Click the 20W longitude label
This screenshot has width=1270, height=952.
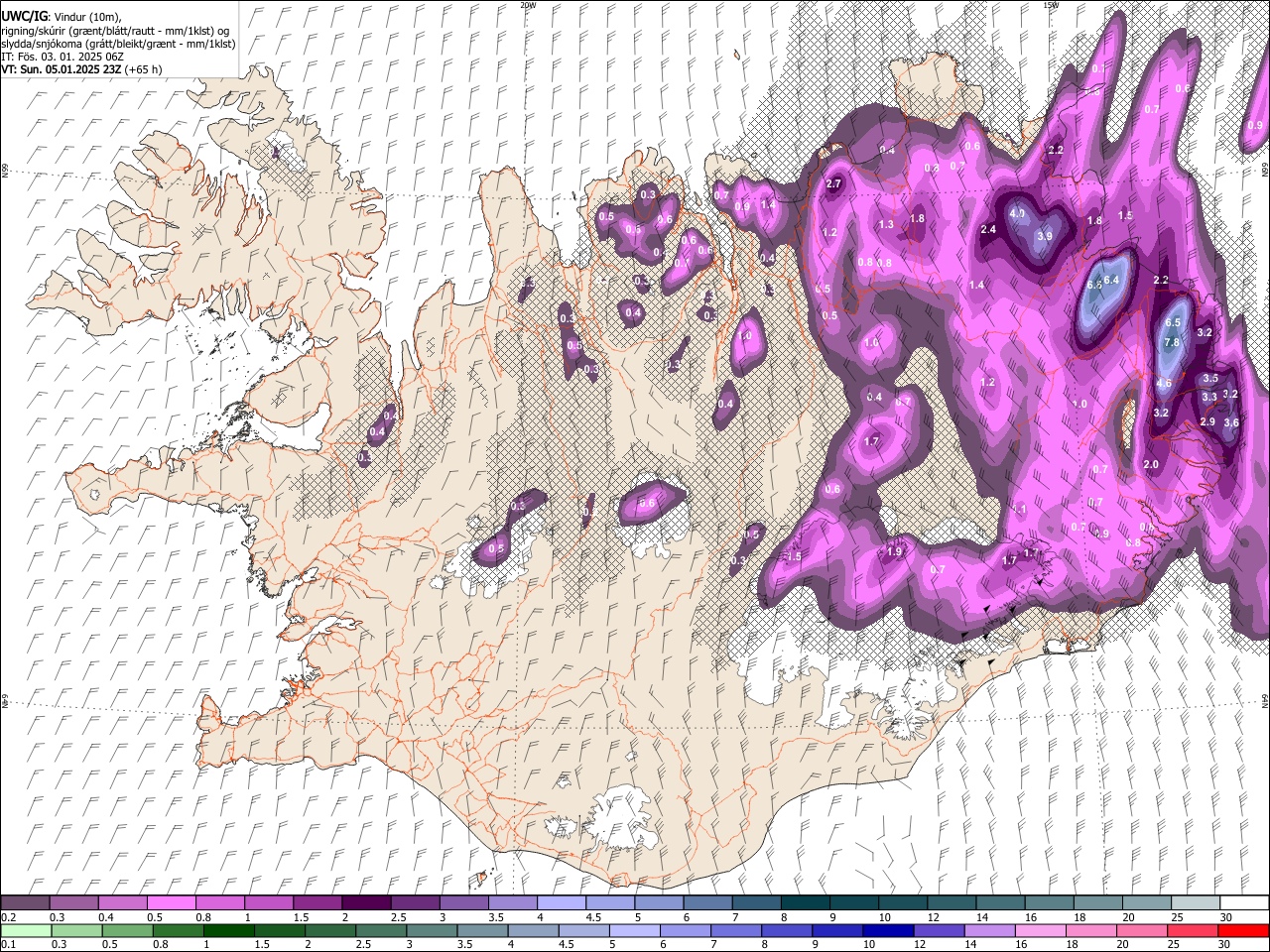coord(528,5)
